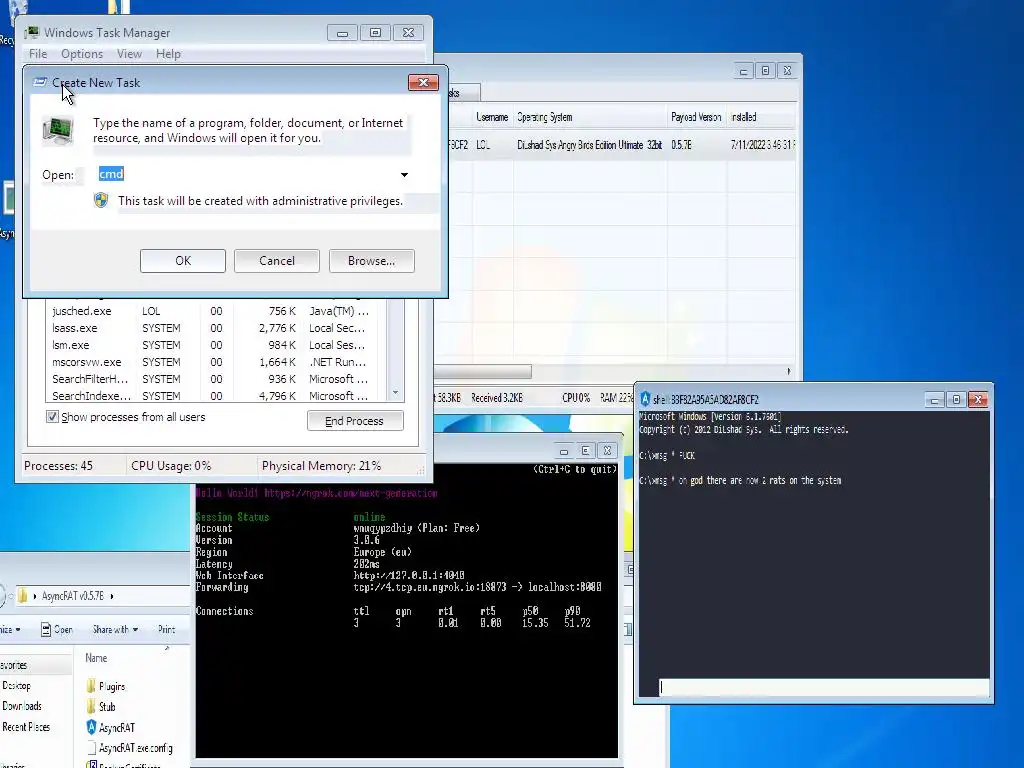The width and height of the screenshot is (1024, 768).
Task: Open Downloads in explorer favorites
Action: point(22,706)
